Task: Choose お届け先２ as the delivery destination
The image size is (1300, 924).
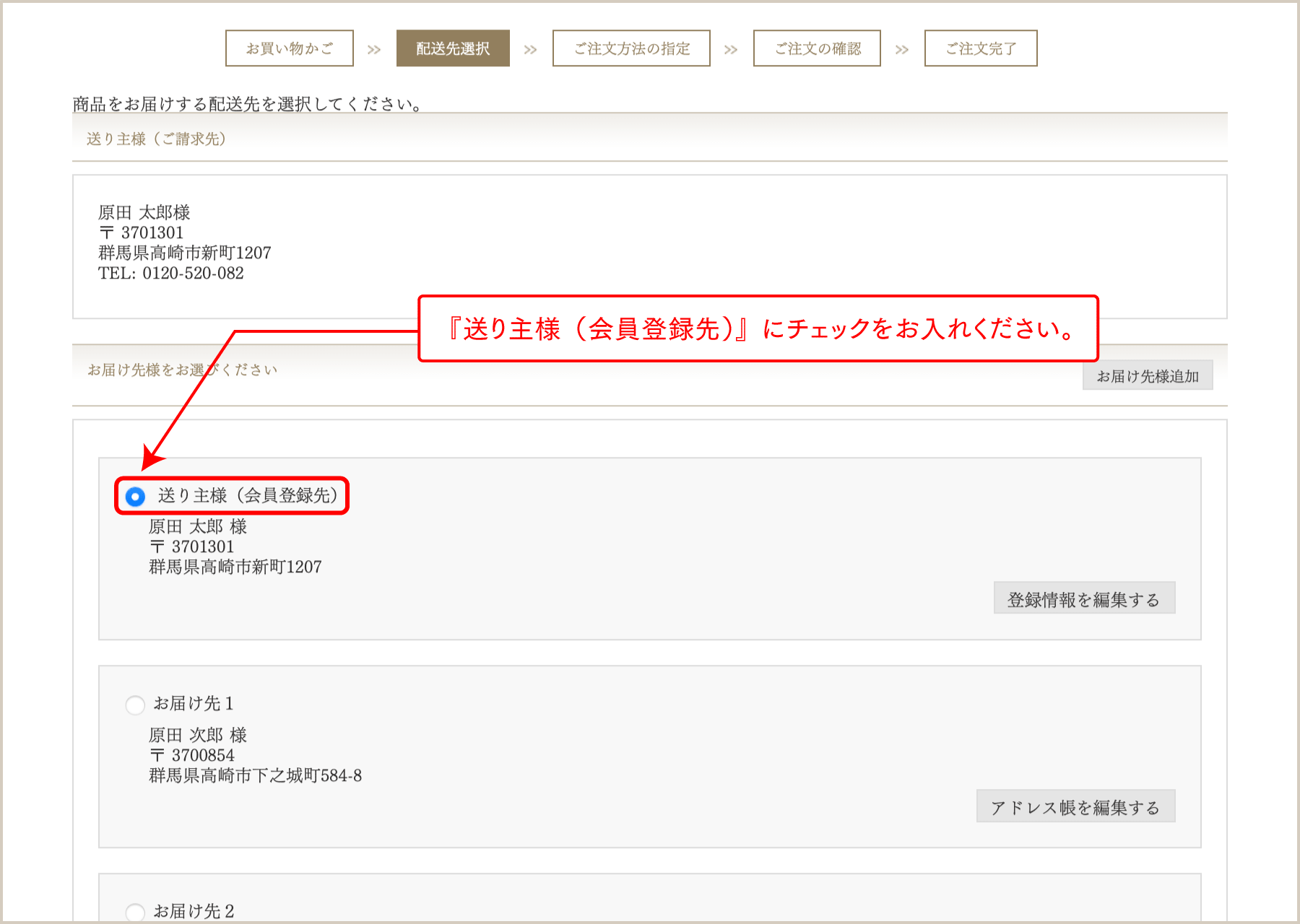Action: tap(135, 912)
